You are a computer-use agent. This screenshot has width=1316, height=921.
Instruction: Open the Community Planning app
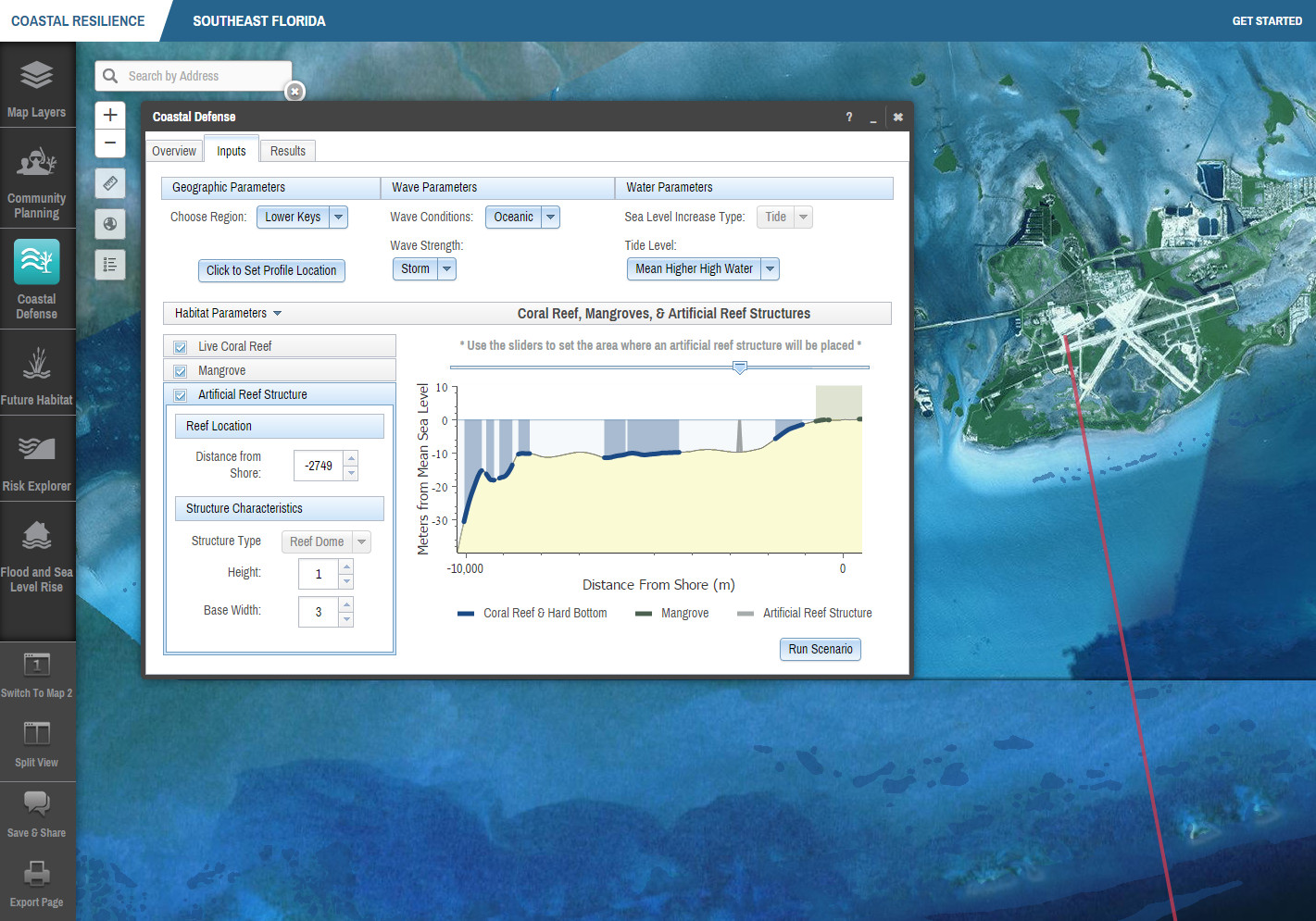[37, 180]
